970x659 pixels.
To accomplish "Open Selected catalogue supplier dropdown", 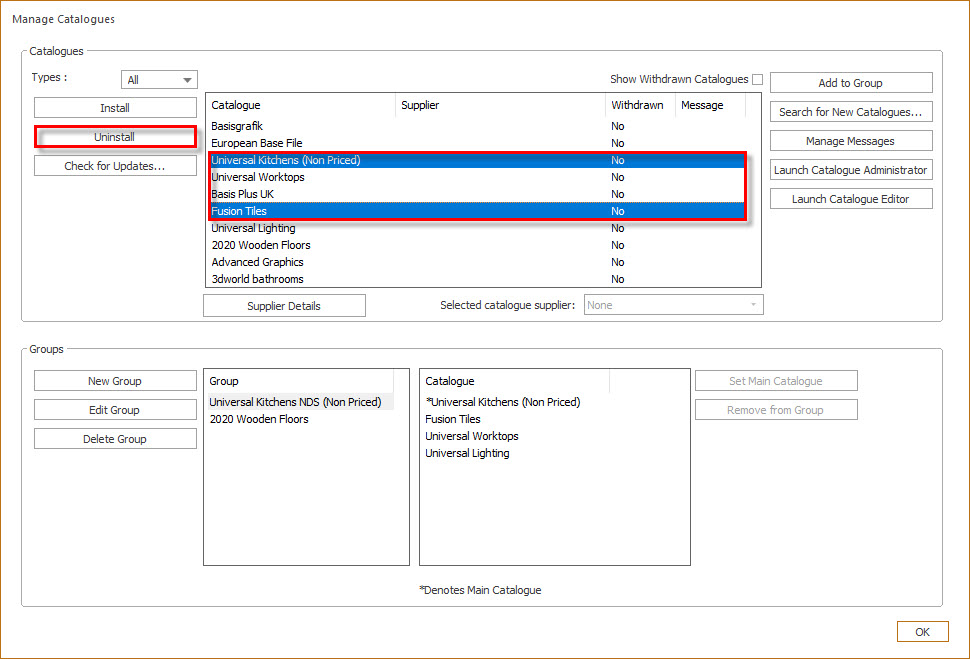I will point(674,305).
